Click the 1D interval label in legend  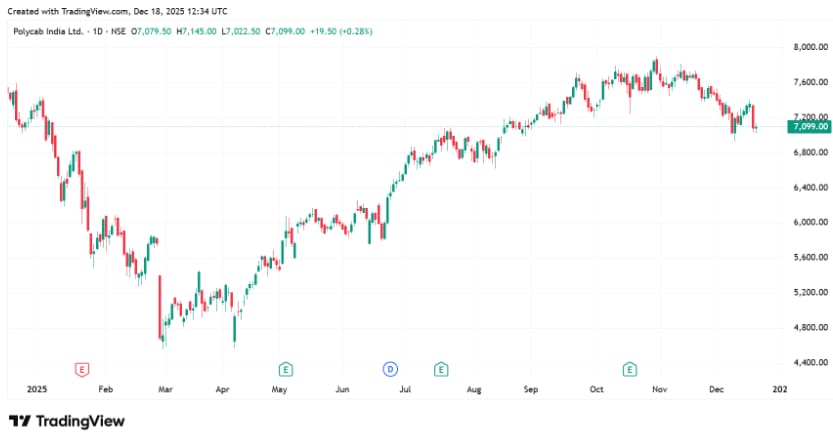[x=98, y=32]
